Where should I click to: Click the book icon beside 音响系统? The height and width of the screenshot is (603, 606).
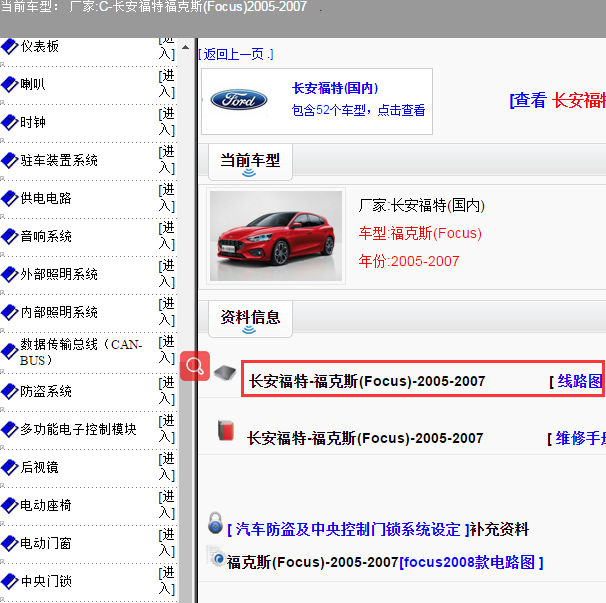(9, 237)
